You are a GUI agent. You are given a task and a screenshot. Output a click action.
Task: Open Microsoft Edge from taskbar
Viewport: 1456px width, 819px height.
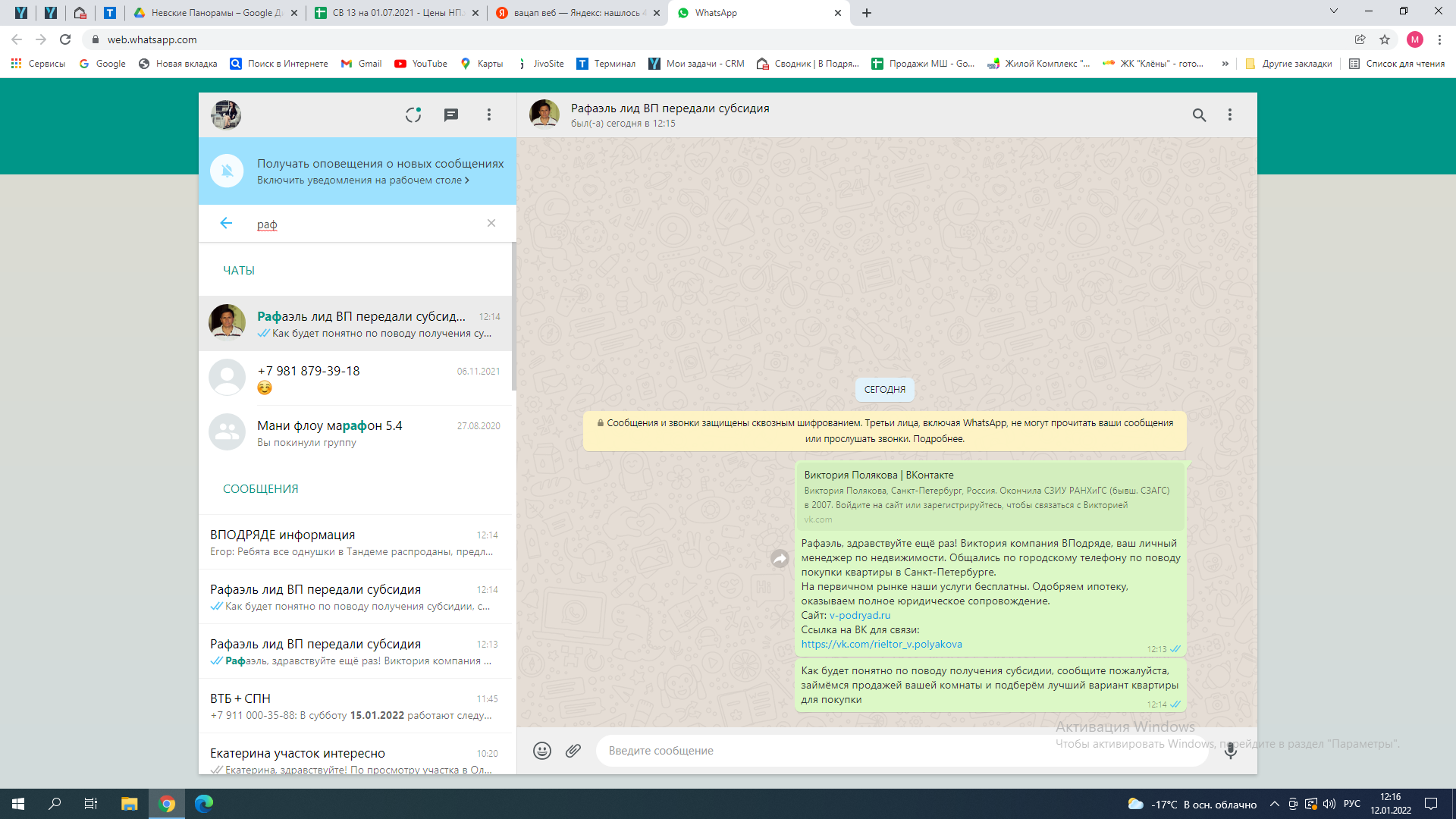tap(204, 804)
